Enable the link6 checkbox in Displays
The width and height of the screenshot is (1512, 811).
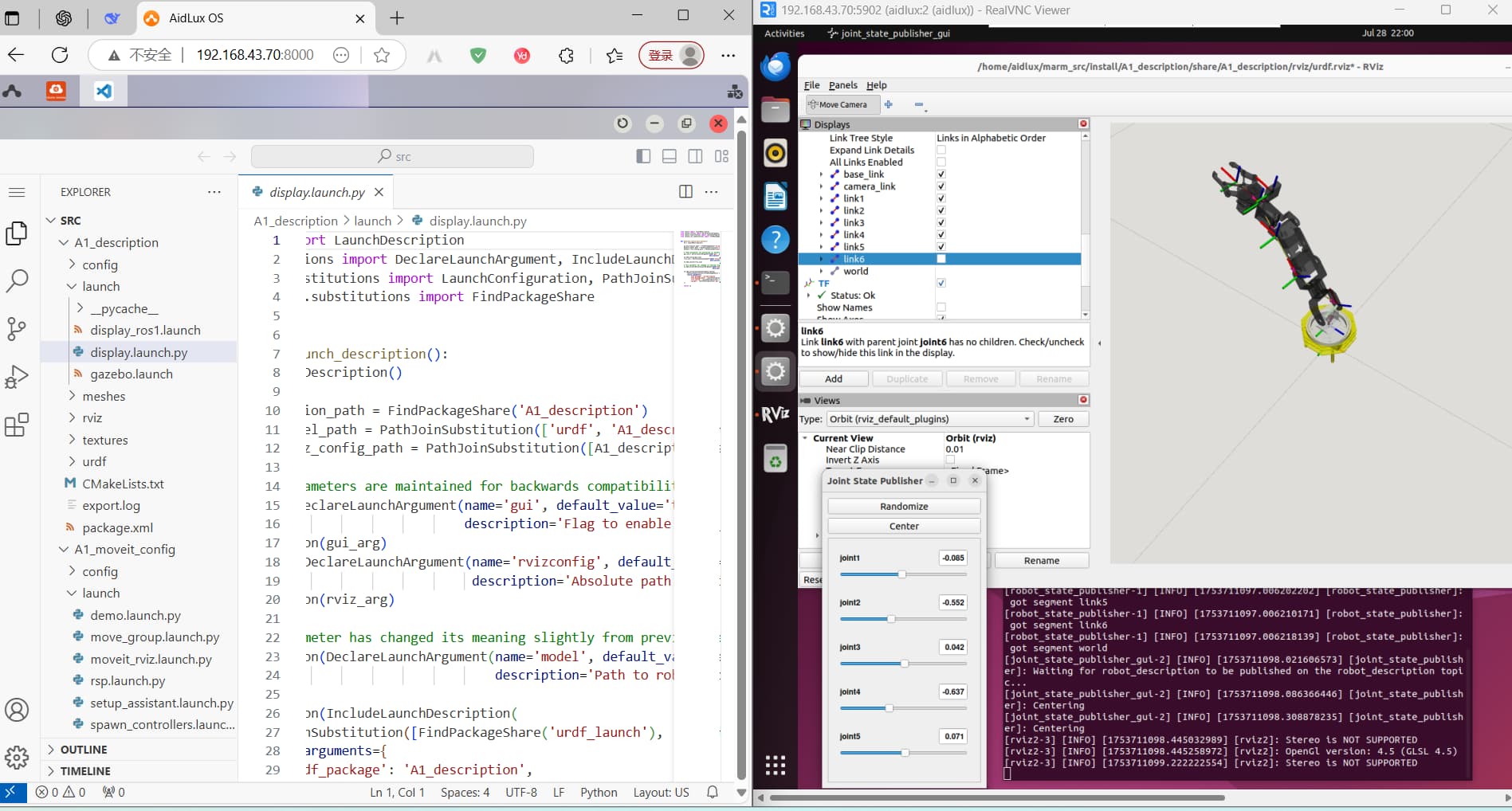tap(941, 259)
